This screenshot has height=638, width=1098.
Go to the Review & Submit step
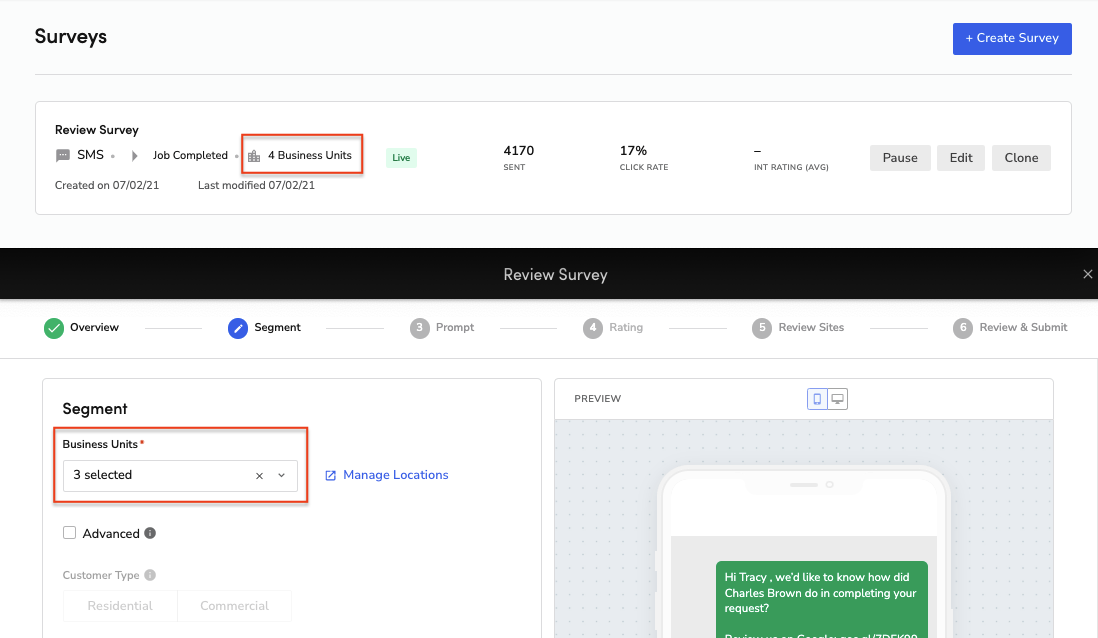click(x=1023, y=327)
